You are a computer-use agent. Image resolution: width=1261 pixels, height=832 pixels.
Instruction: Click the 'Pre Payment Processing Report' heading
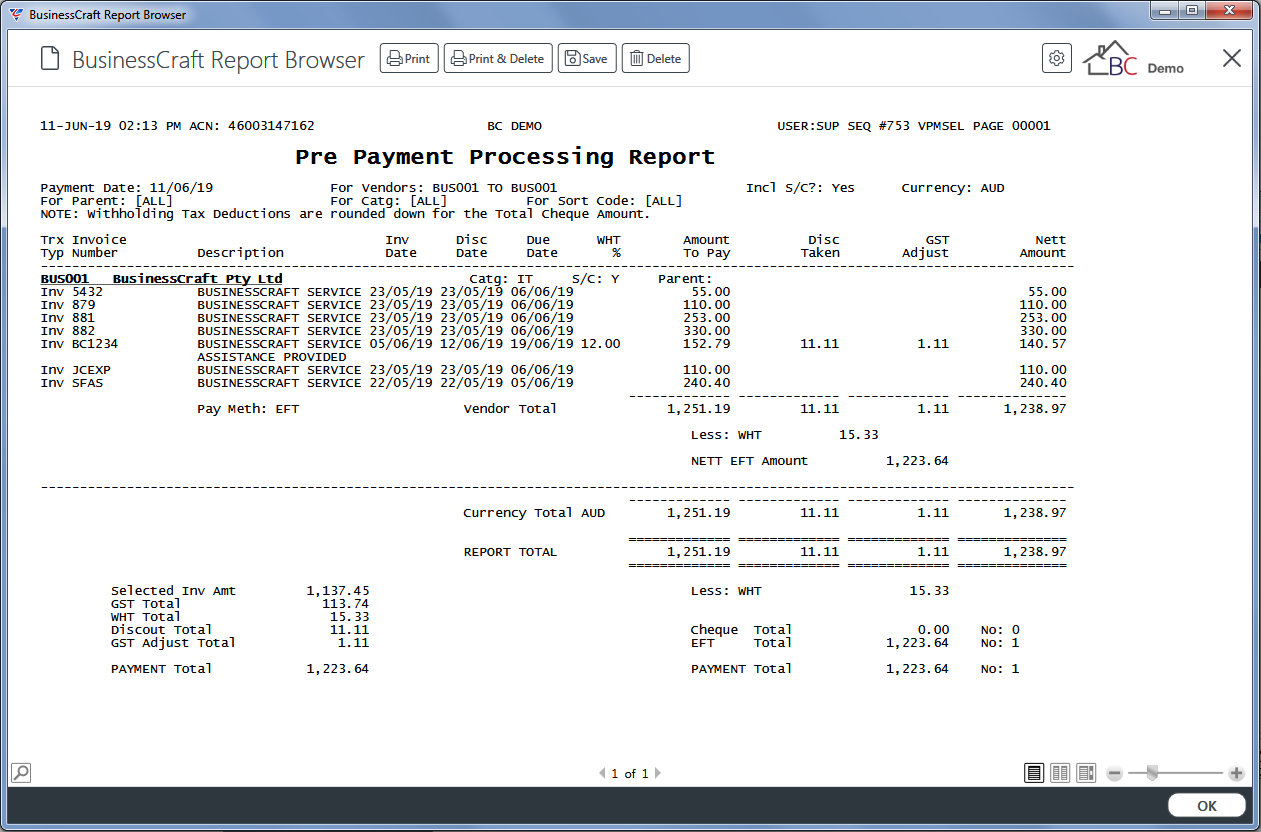click(505, 157)
